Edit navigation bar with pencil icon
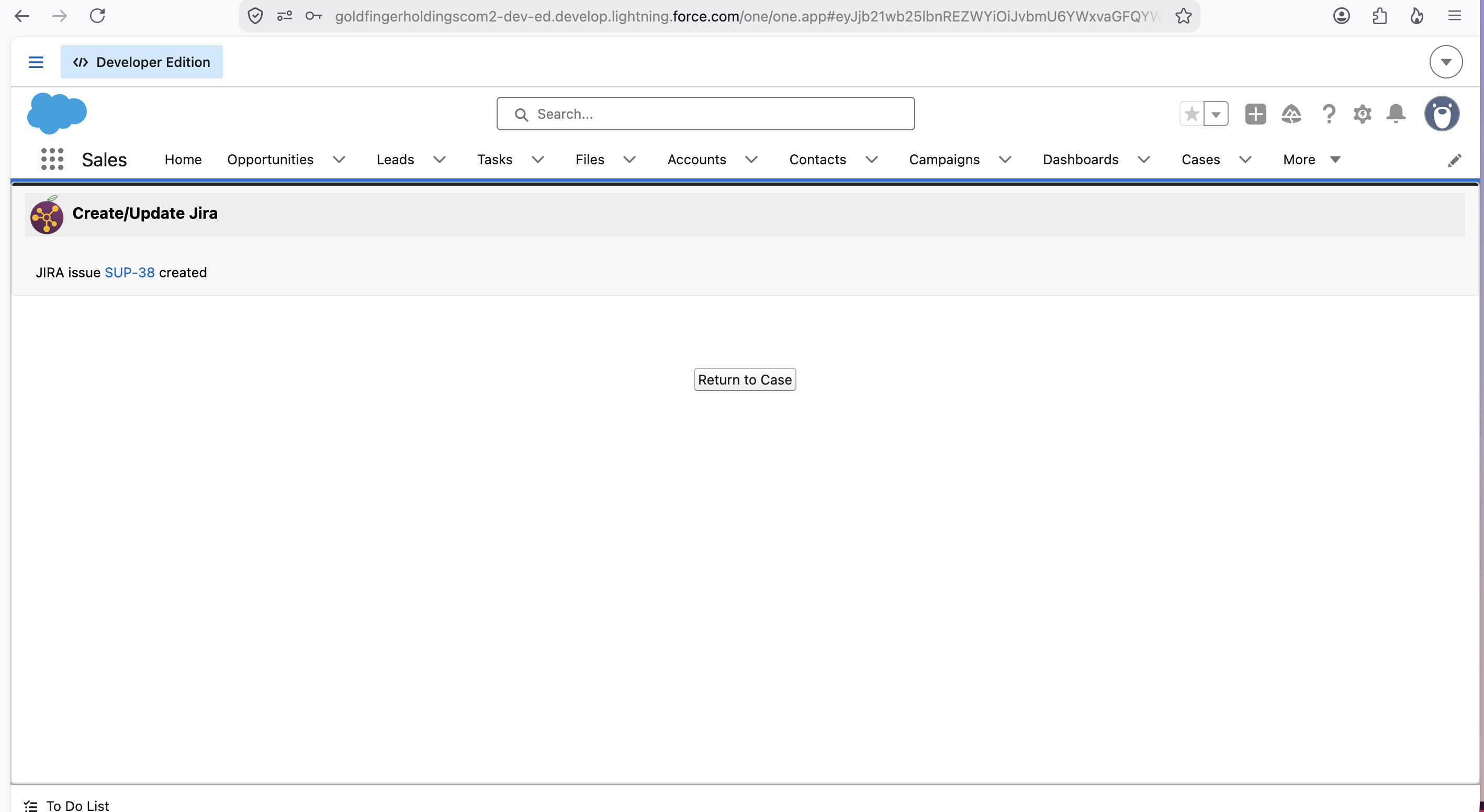Image resolution: width=1484 pixels, height=812 pixels. [1454, 160]
